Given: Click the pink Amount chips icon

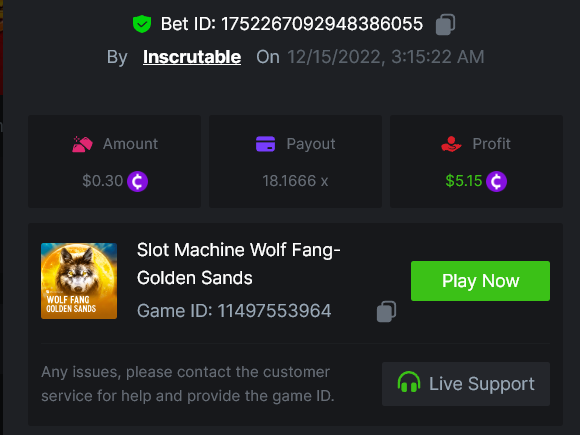Looking at the screenshot, I should (82, 144).
